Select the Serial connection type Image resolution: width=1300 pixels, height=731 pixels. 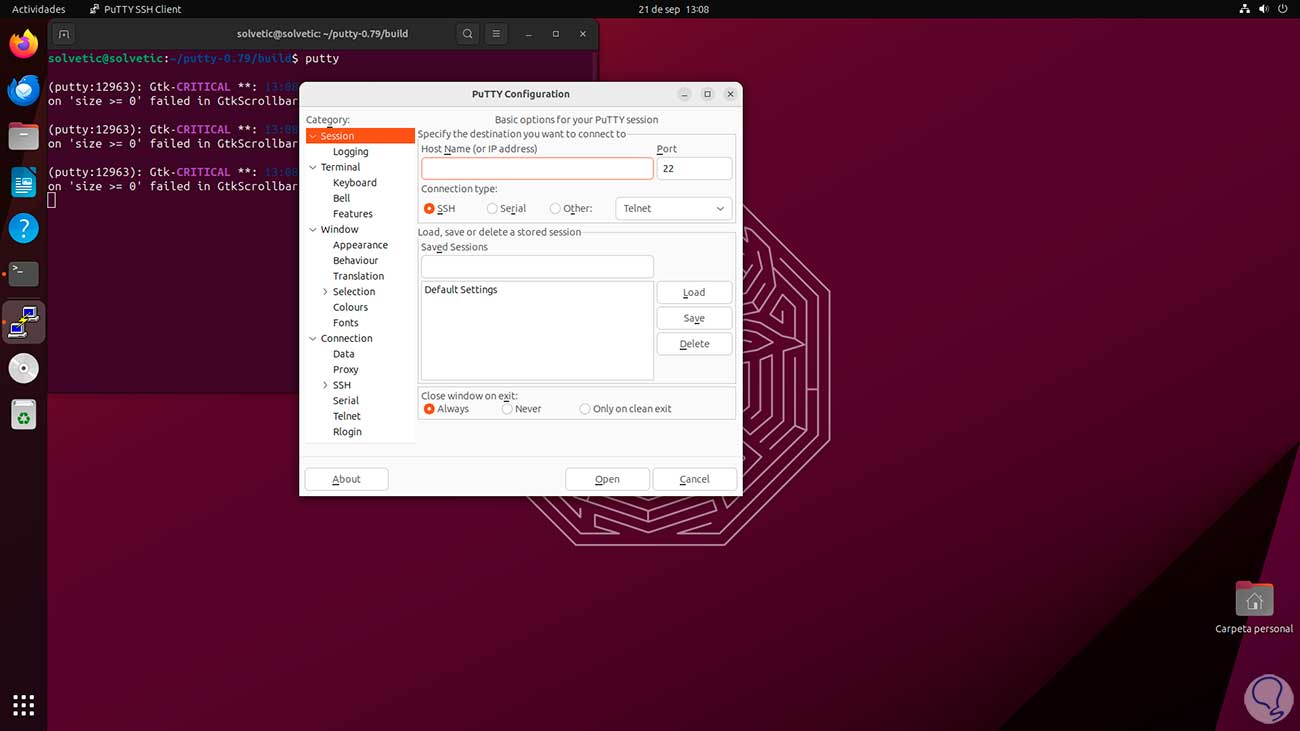point(490,208)
